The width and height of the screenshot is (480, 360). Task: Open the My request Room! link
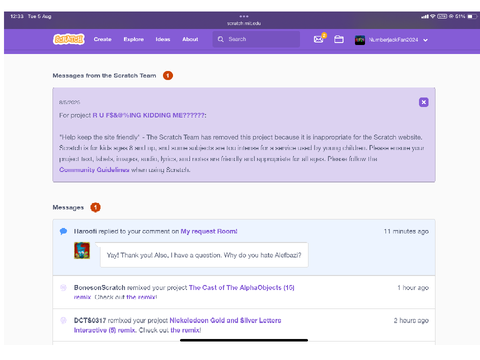click(209, 231)
